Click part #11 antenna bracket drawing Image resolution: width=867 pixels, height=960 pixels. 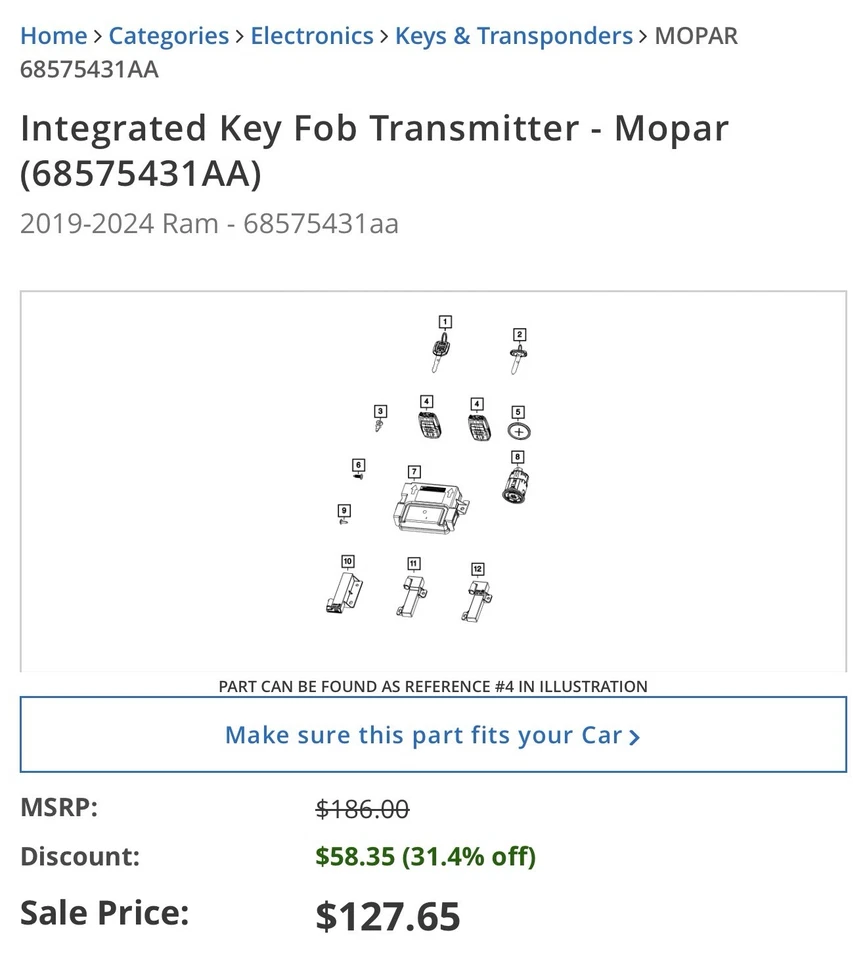(411, 596)
